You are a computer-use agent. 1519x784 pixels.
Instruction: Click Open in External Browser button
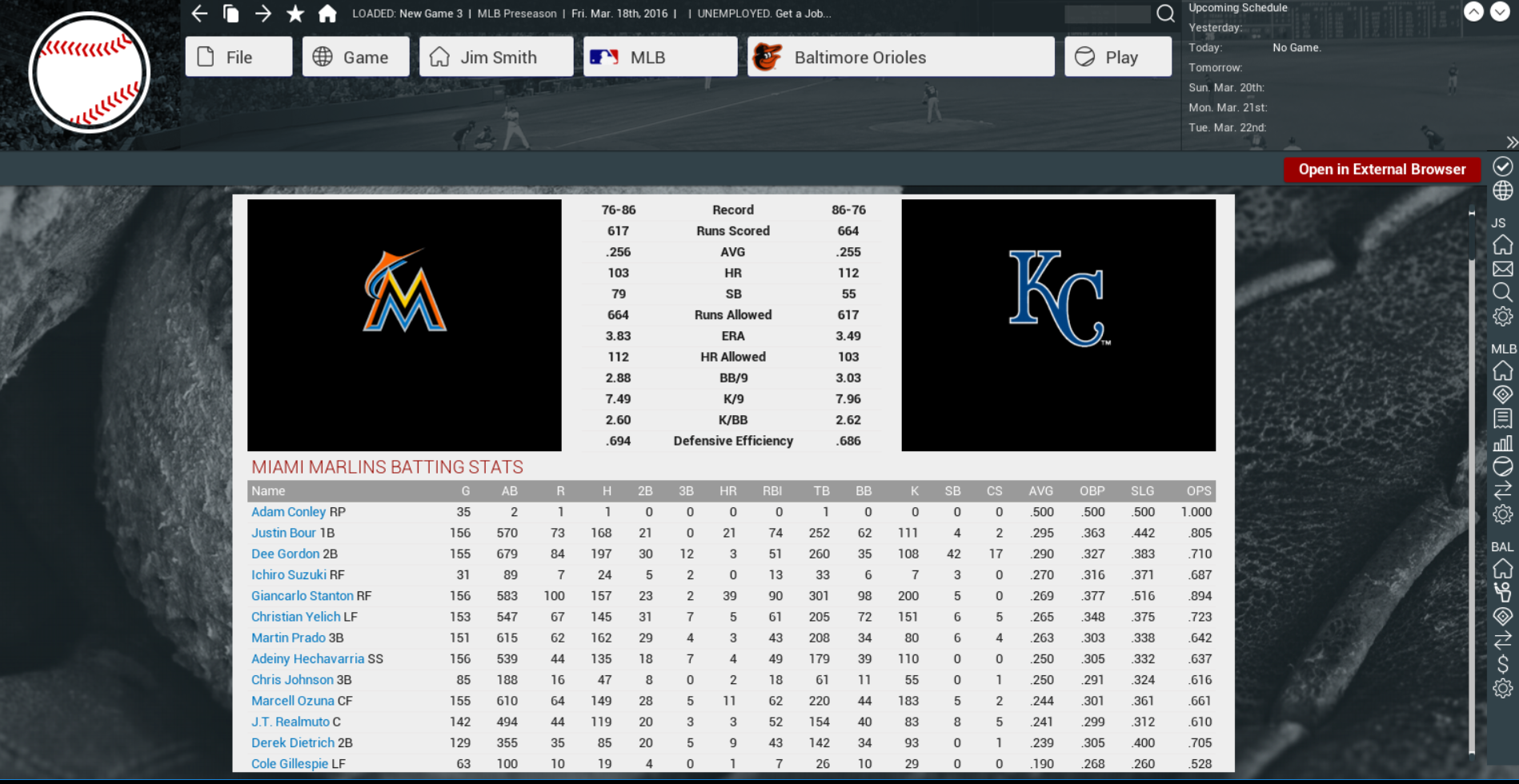(1382, 170)
